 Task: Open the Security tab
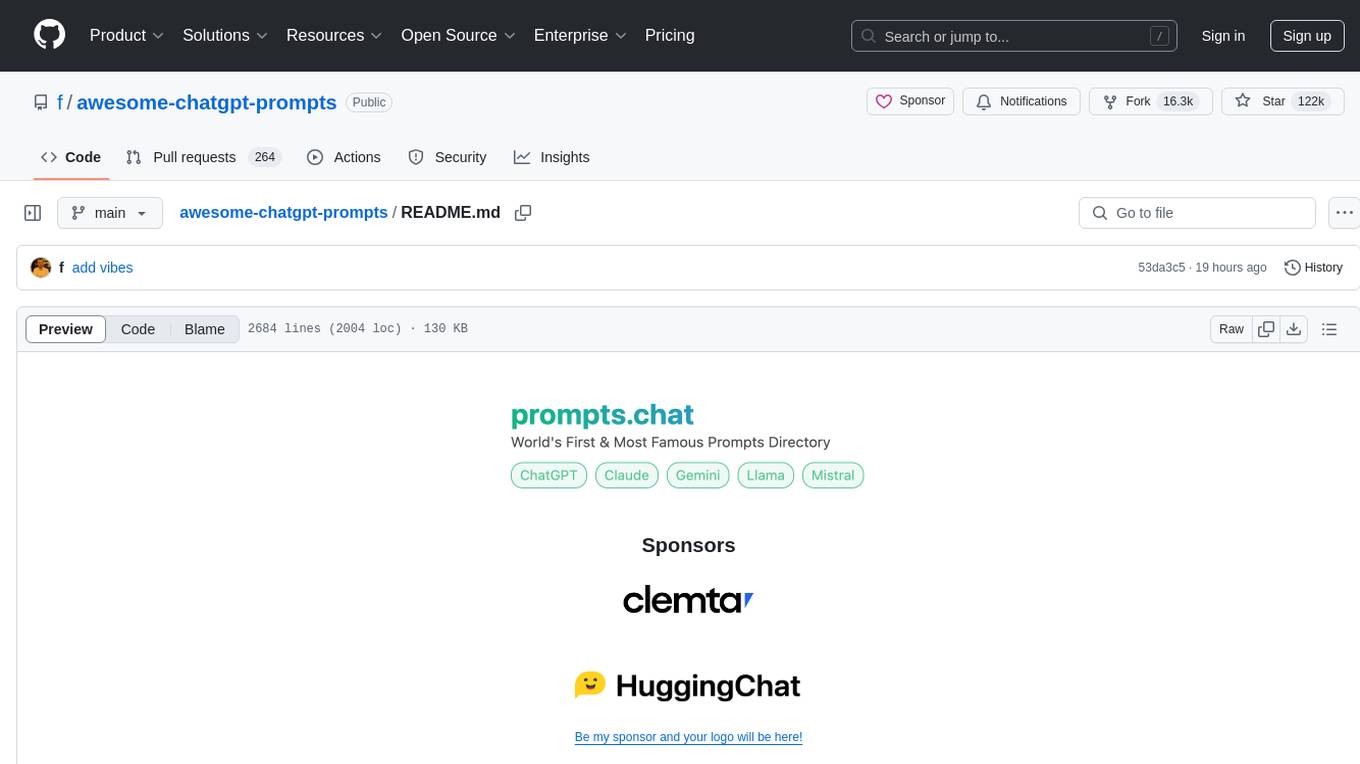coord(447,157)
